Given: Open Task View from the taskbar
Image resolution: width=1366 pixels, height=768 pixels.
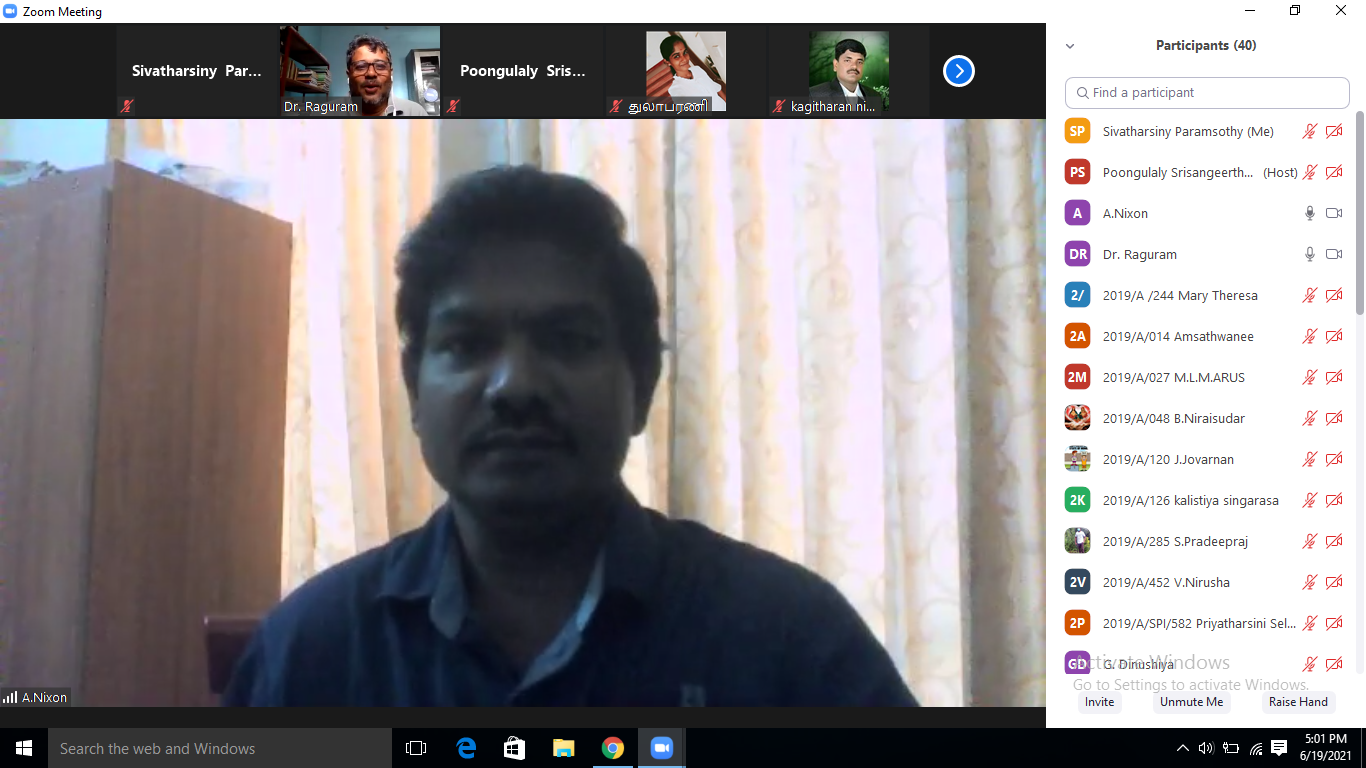Looking at the screenshot, I should [x=416, y=748].
